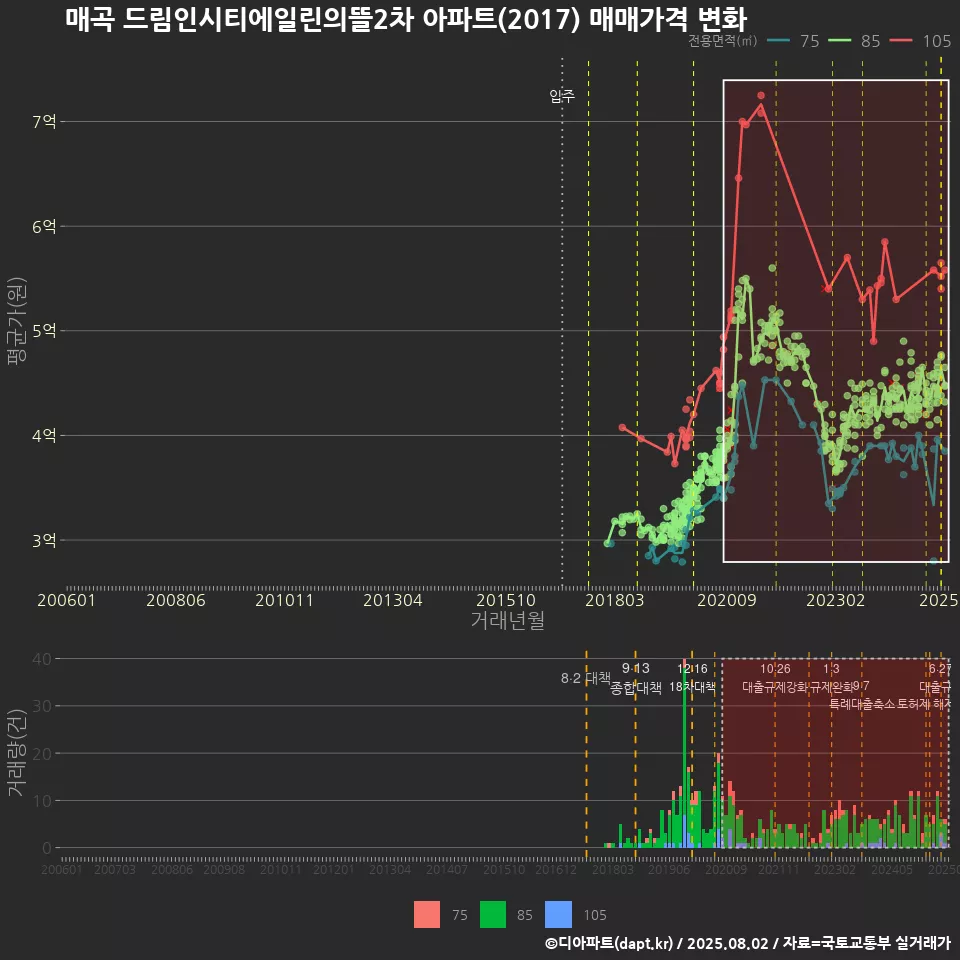Click the 4억 y-axis label
Screen dimensions: 960x960
pos(44,435)
